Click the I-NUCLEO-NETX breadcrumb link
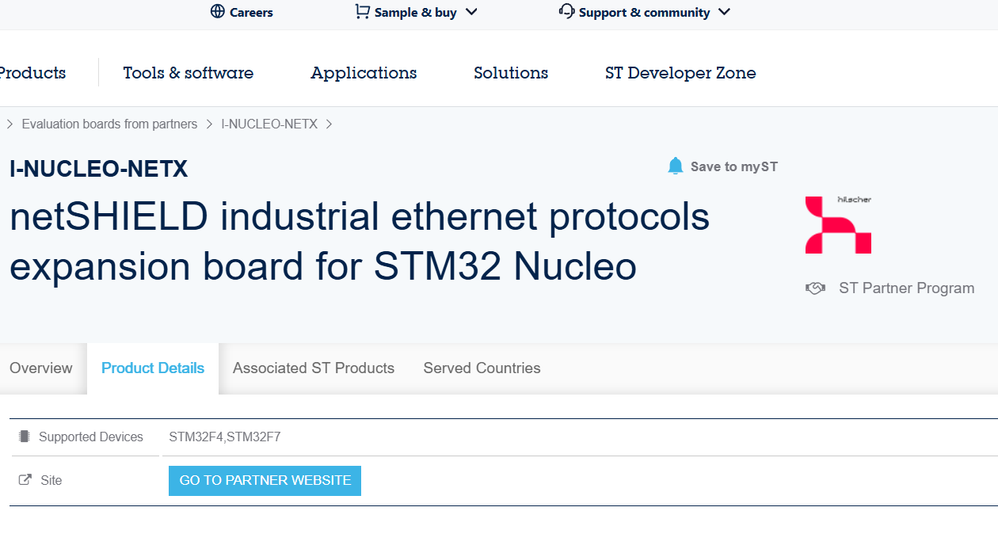Screen dimensions: 998x538 269,124
